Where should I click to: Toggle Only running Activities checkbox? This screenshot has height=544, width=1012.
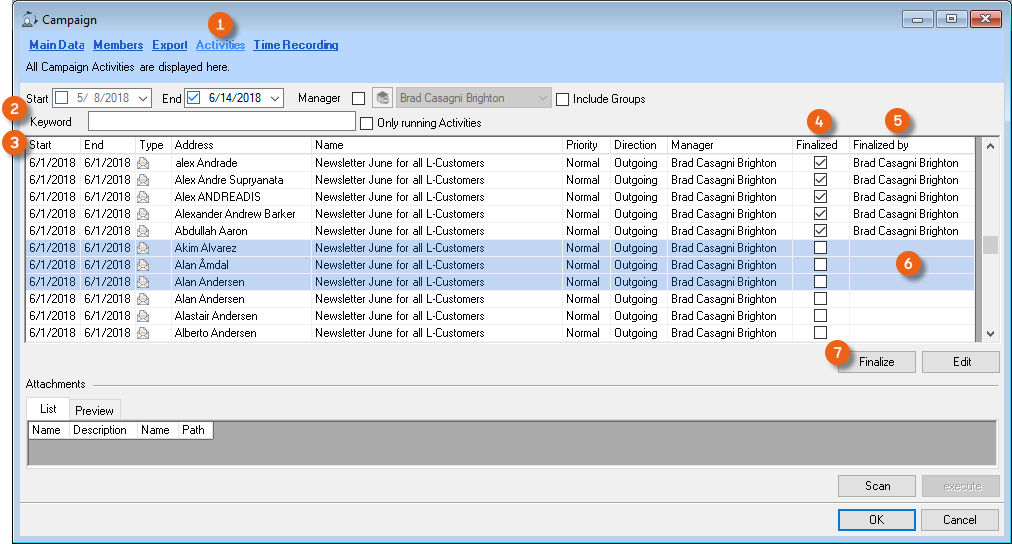point(367,123)
